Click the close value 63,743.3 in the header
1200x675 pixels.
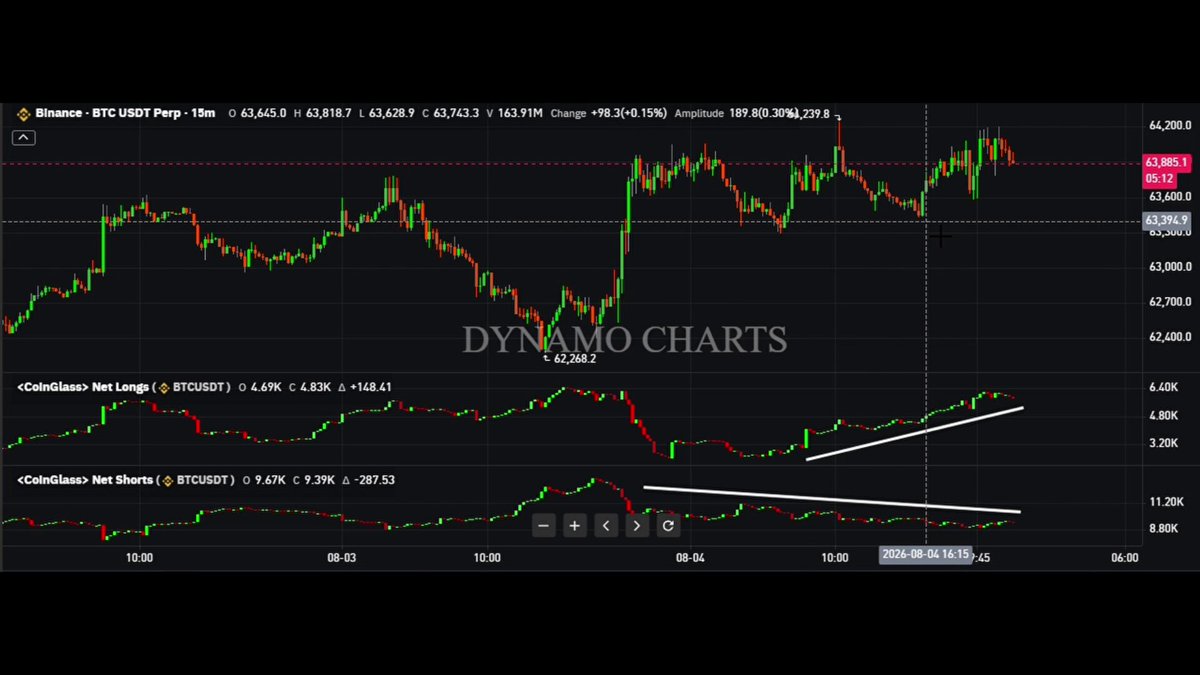coord(457,114)
